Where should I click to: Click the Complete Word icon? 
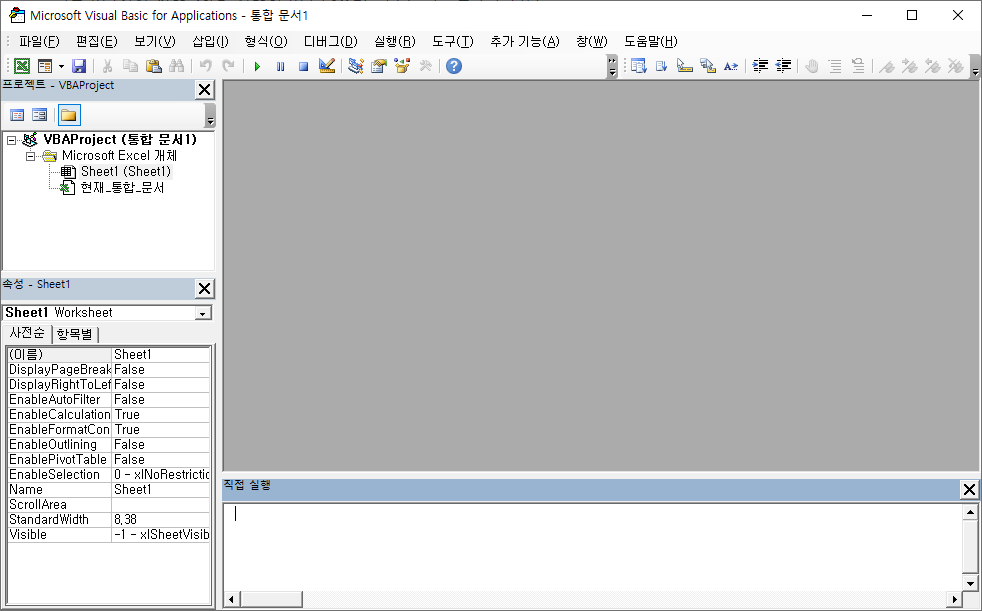coord(731,66)
